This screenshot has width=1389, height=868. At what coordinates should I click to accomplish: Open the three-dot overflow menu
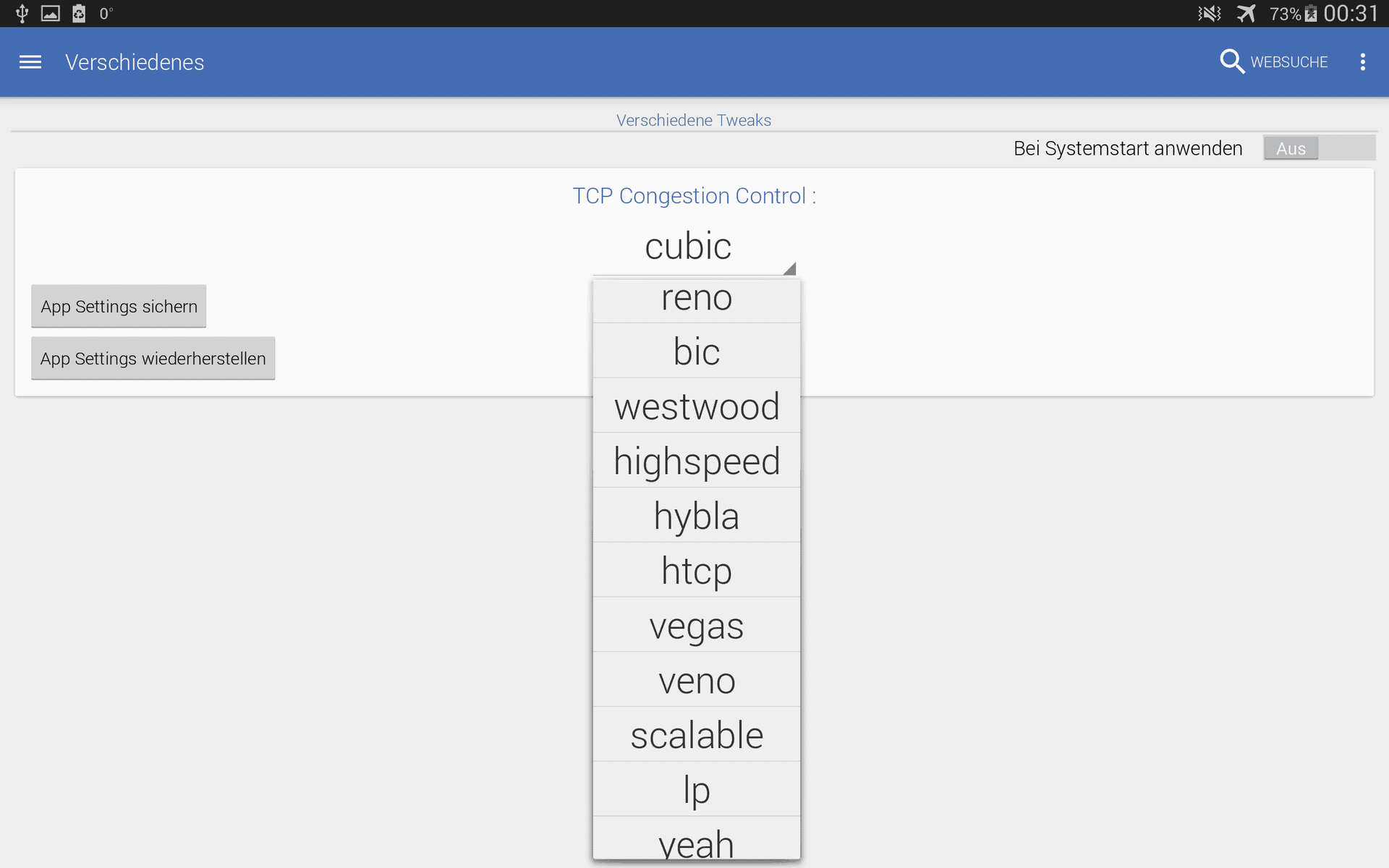coord(1363,62)
